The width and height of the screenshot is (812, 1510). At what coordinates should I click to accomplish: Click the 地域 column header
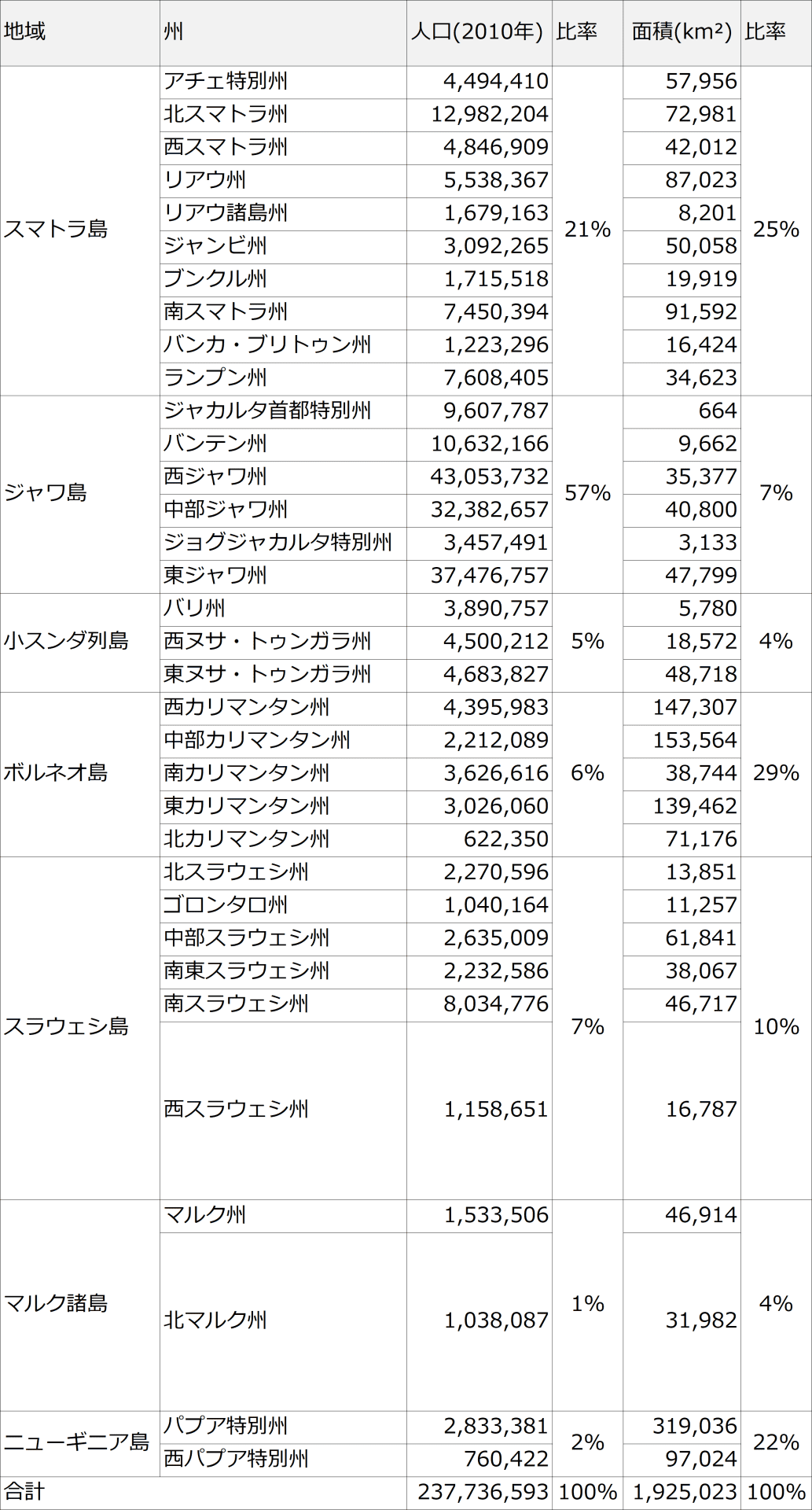pos(80,33)
